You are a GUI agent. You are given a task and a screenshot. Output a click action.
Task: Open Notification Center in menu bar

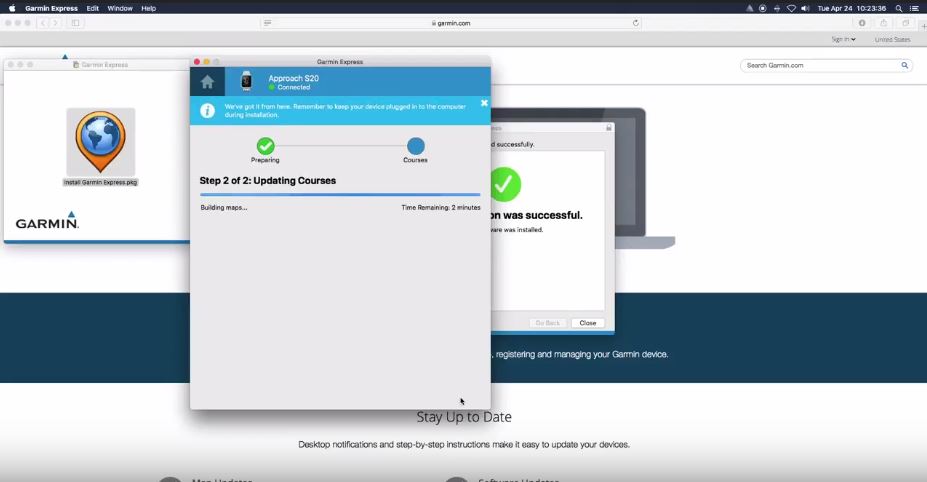[914, 8]
